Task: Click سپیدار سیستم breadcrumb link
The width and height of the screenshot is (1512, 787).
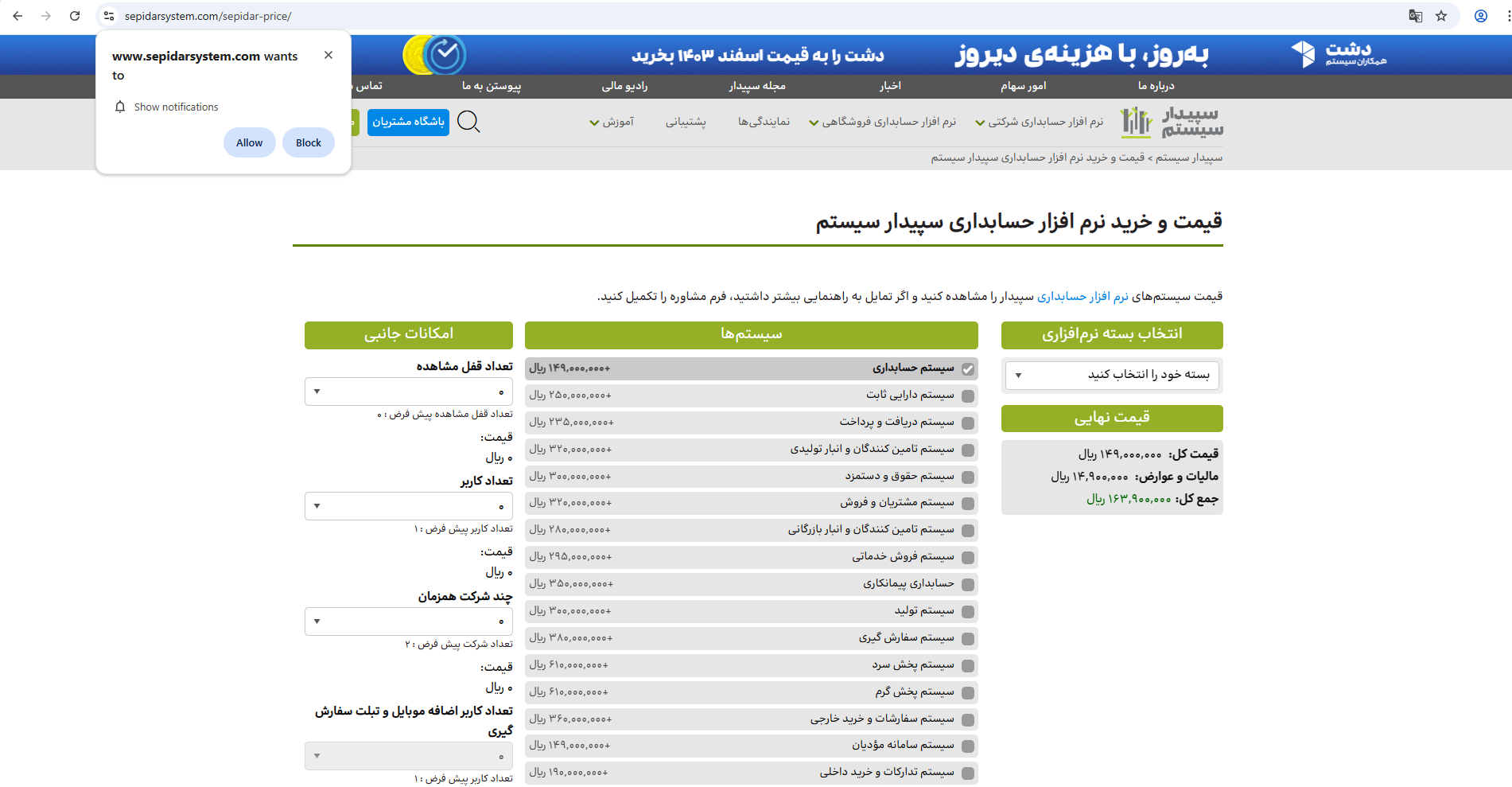Action: [1189, 158]
